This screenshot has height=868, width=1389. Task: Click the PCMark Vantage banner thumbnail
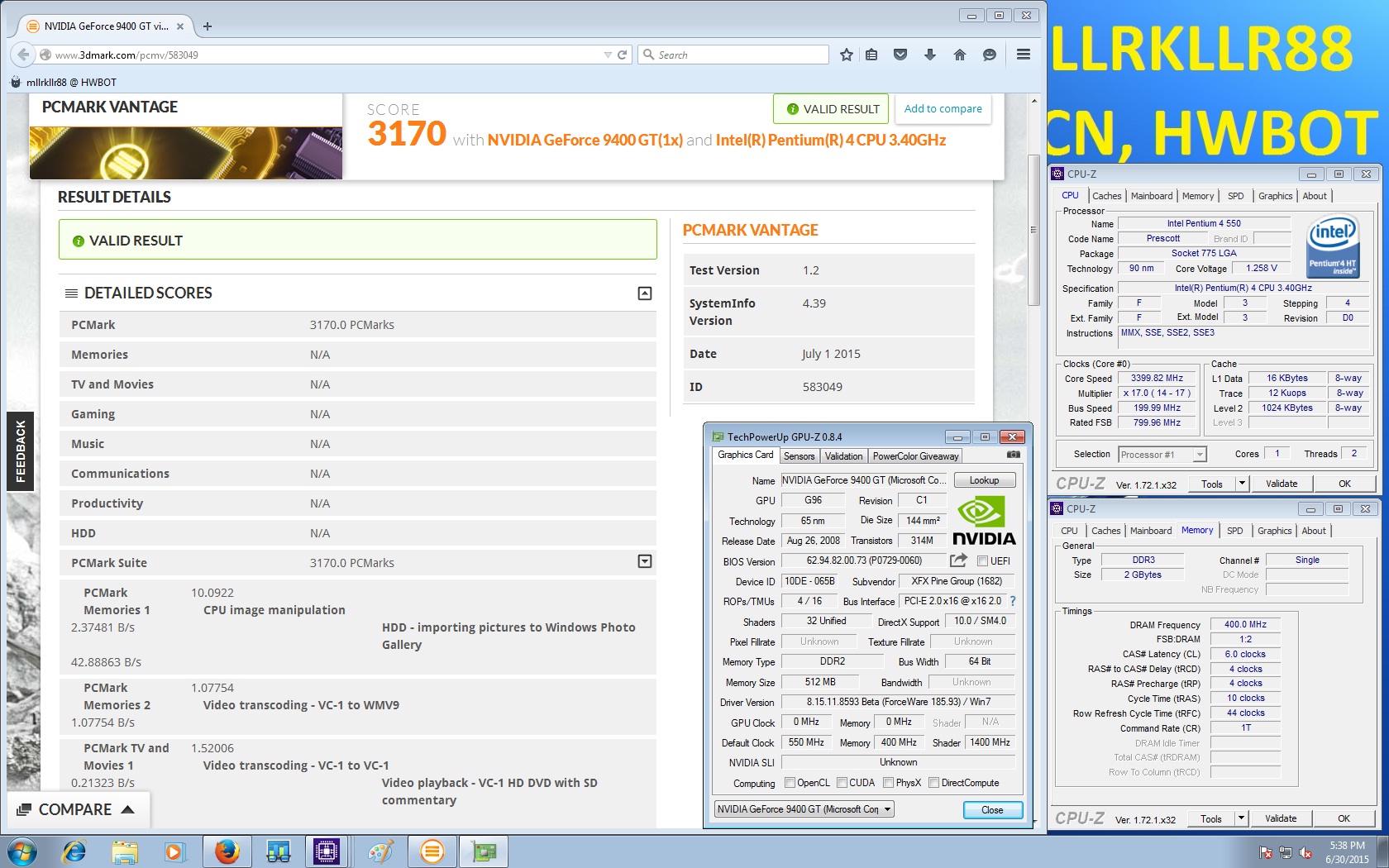click(x=186, y=153)
